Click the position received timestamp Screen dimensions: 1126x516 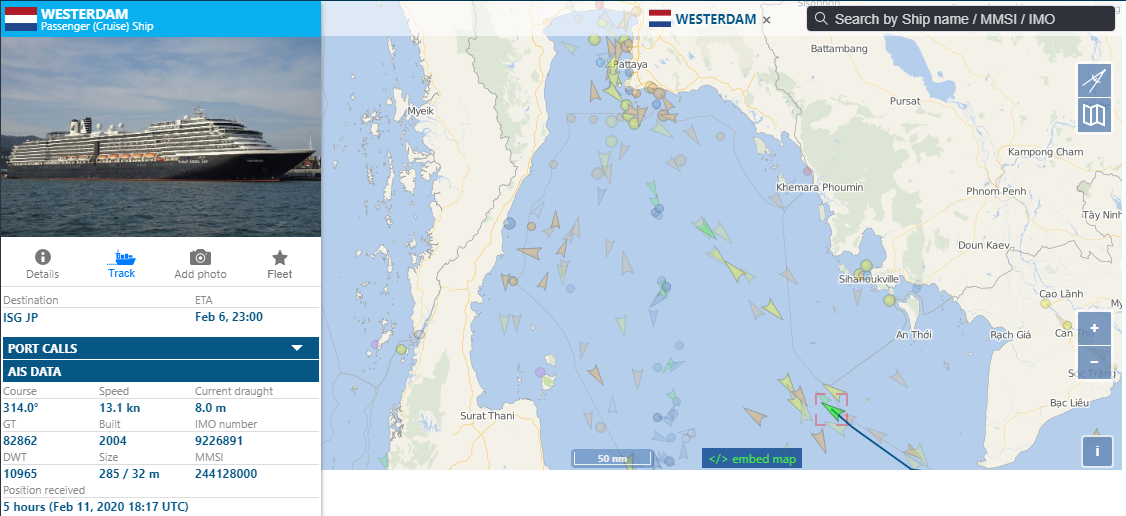[x=96, y=507]
